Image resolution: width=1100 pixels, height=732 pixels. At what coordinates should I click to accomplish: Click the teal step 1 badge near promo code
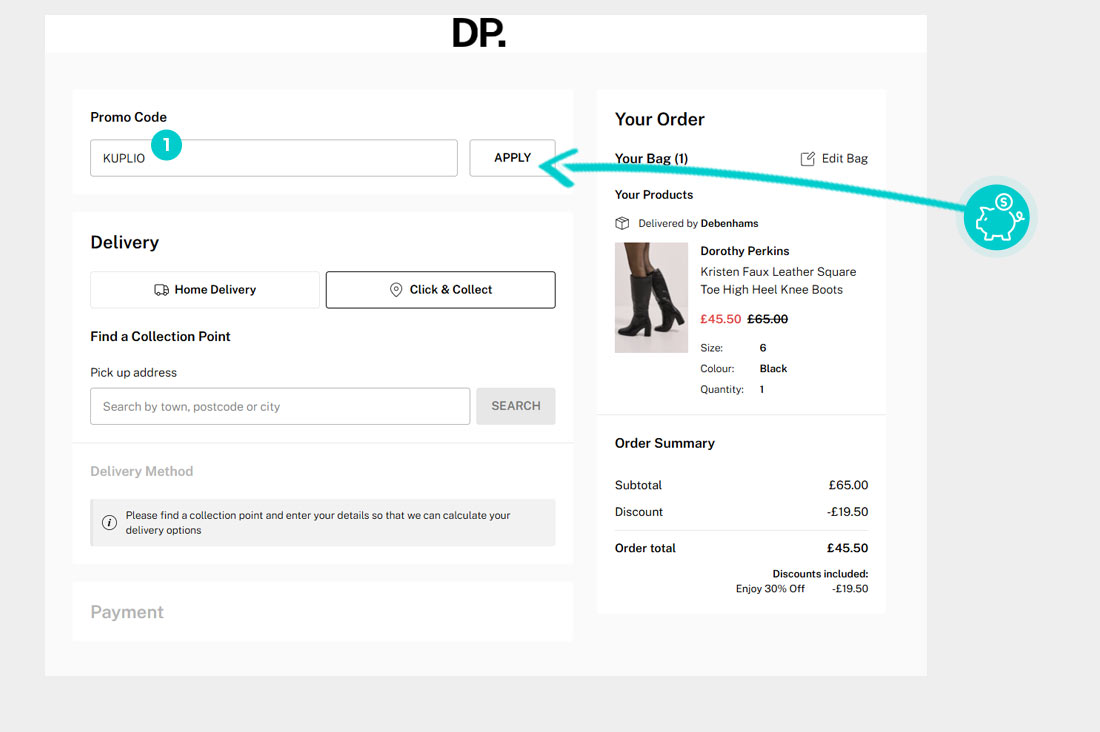166,145
